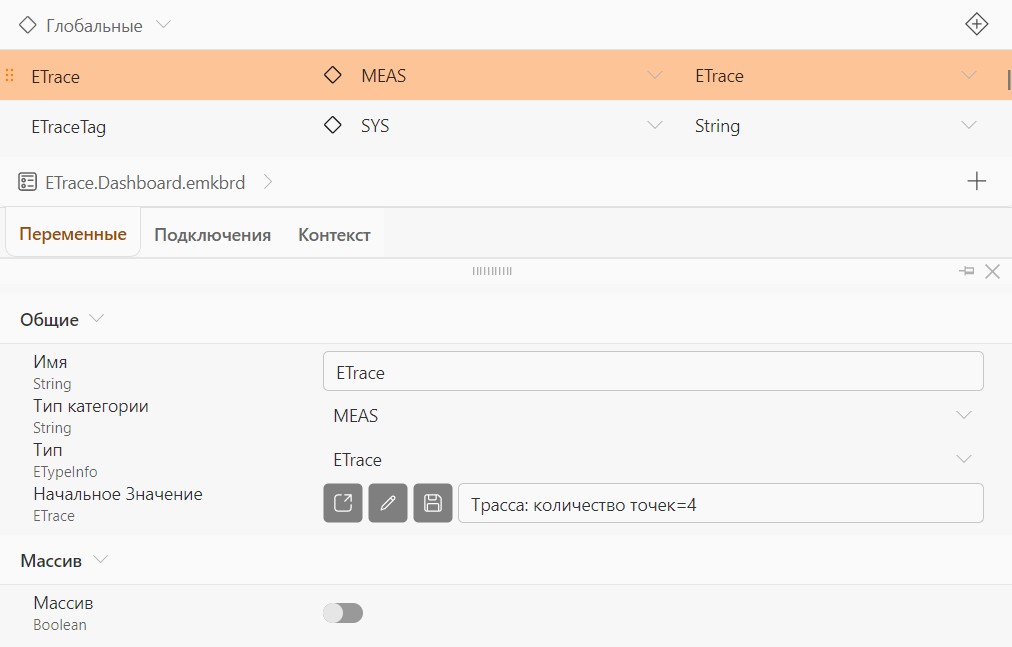Click the drag handle dots on ETrace row
The height and width of the screenshot is (647, 1012).
[10, 76]
